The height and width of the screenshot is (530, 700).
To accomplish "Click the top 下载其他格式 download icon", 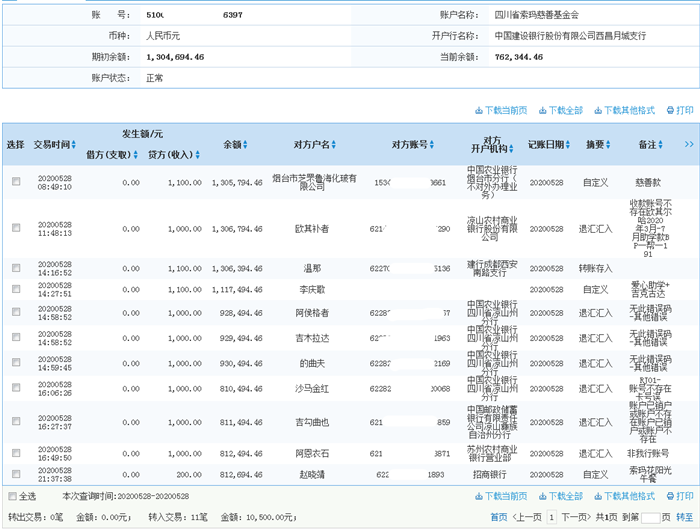I will tap(598, 110).
